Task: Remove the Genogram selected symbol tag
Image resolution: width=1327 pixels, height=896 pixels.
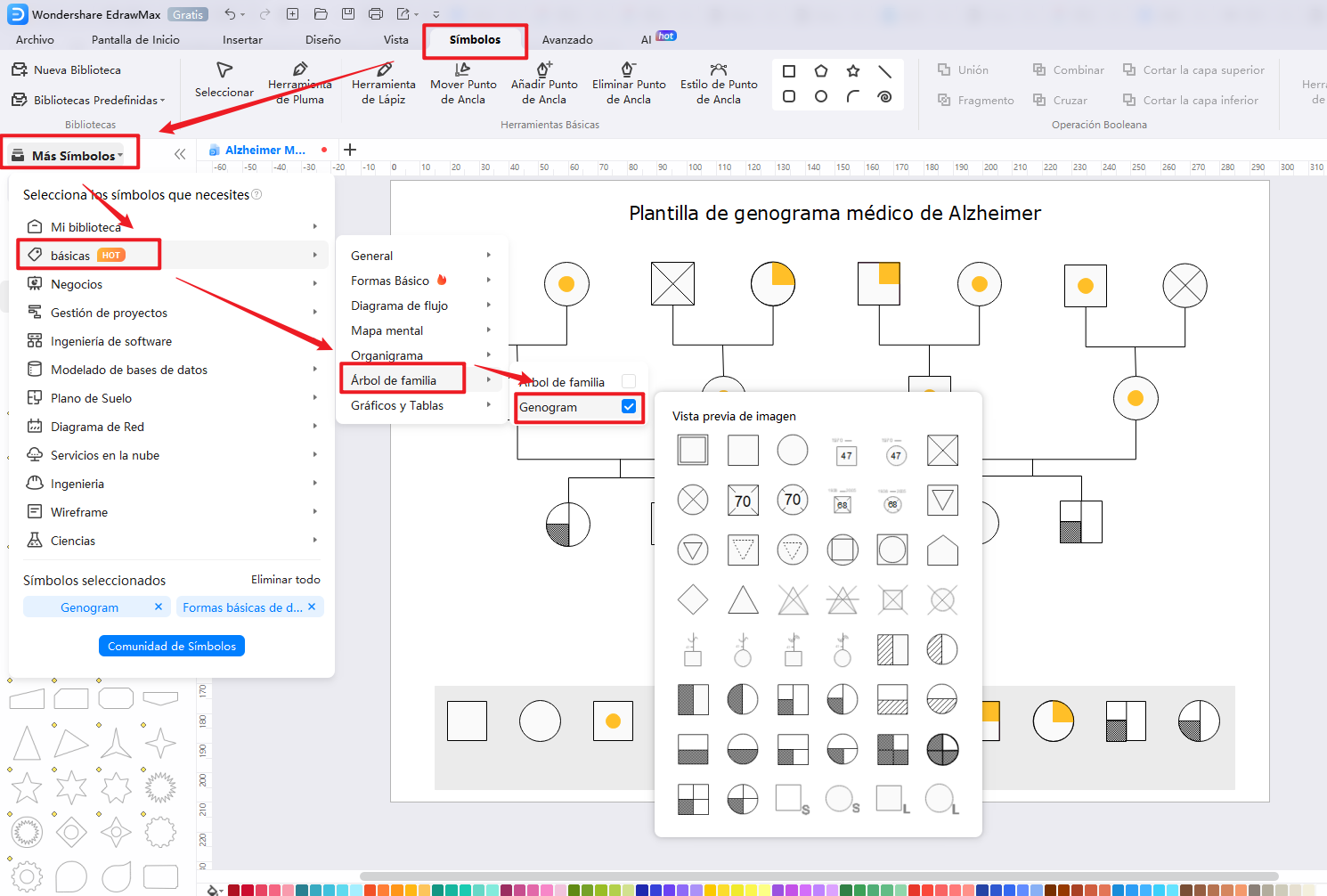Action: click(159, 607)
